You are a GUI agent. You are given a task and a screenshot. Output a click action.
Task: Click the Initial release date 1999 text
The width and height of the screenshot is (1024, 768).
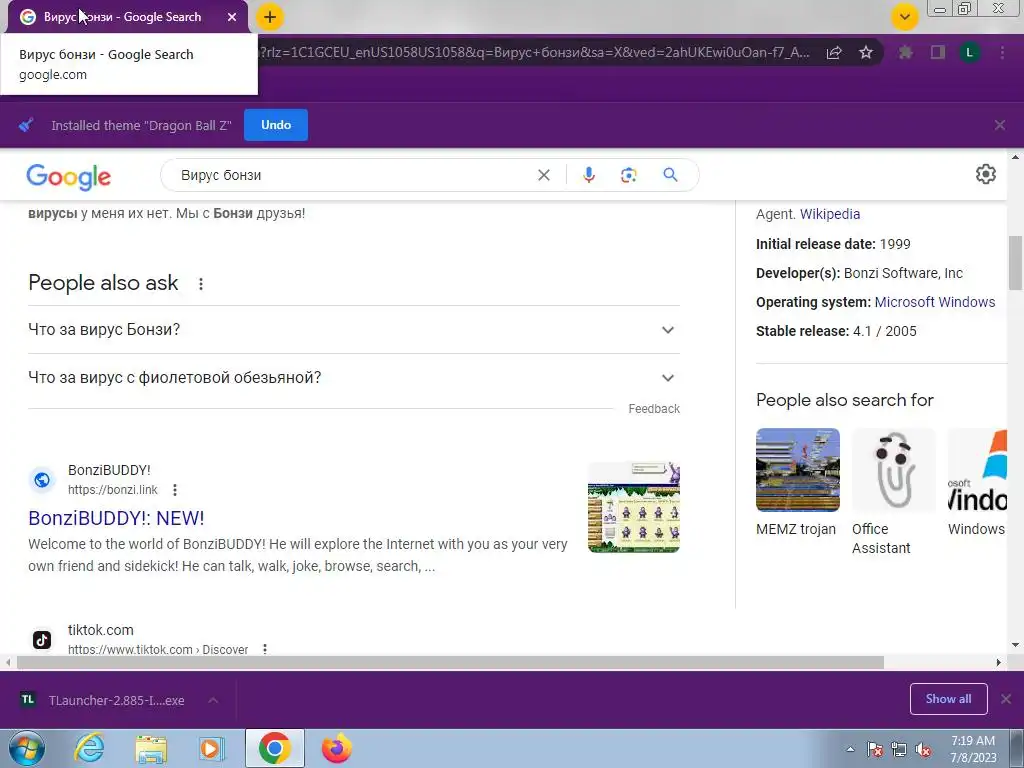pyautogui.click(x=833, y=244)
